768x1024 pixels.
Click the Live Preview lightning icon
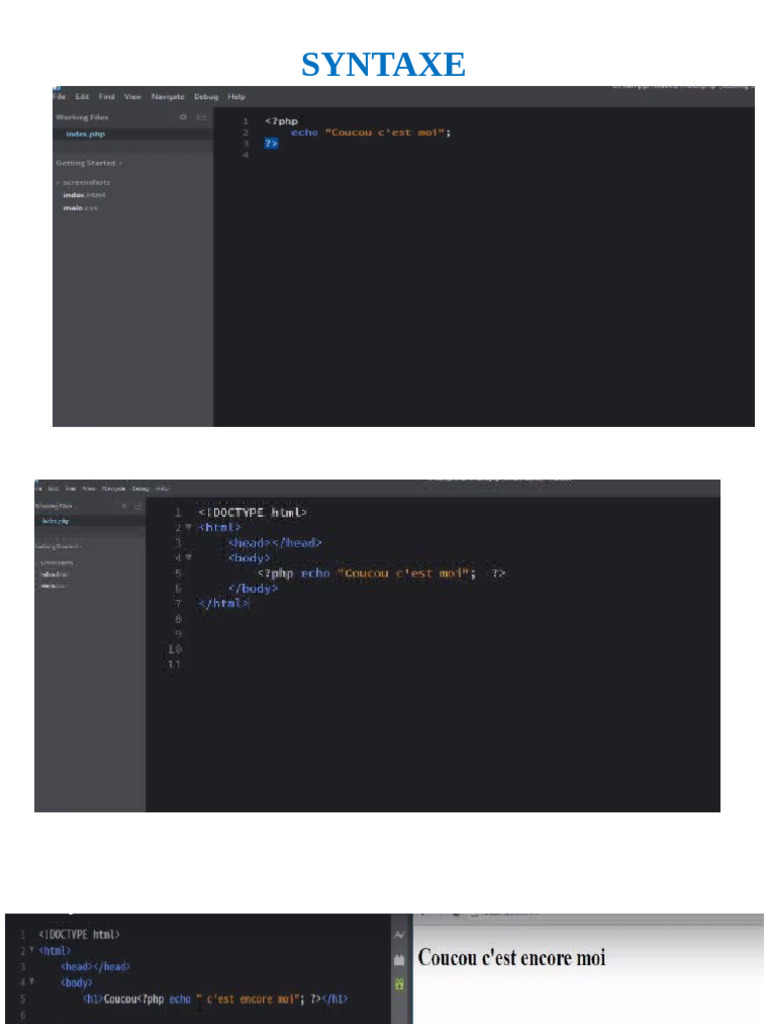click(x=400, y=935)
